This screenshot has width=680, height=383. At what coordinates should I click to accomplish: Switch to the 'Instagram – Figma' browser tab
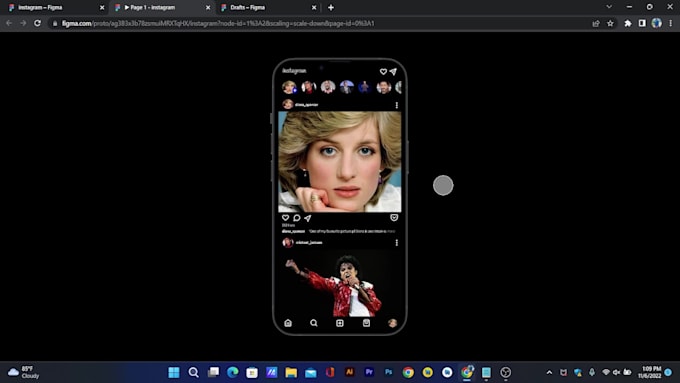click(56, 7)
